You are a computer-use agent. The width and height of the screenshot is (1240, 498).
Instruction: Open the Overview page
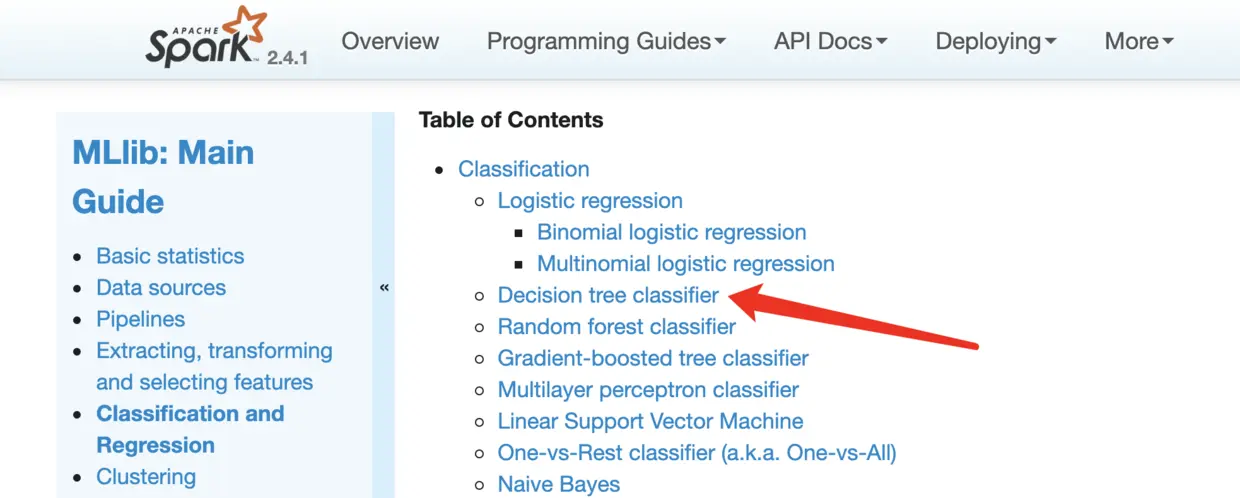[390, 41]
